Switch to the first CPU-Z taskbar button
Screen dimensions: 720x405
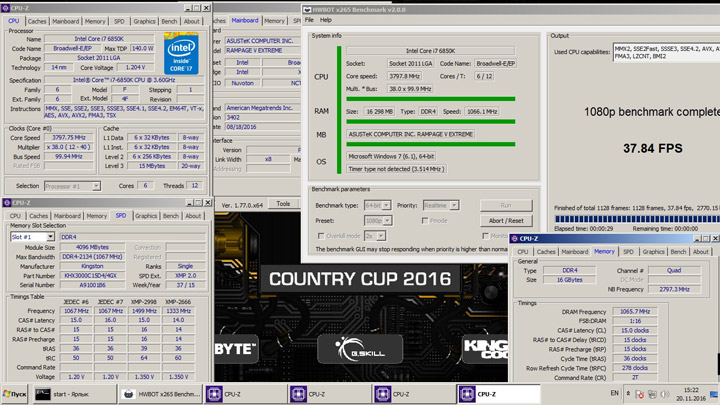click(246, 394)
